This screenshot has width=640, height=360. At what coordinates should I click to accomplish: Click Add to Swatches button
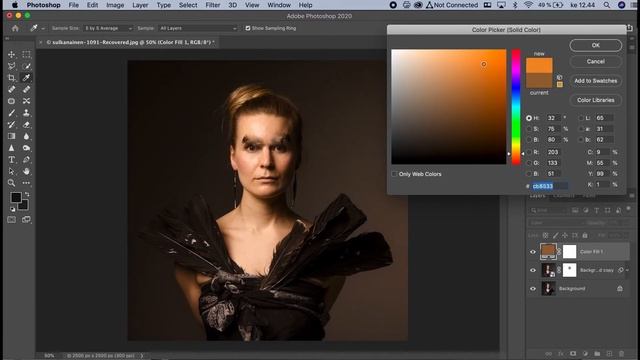pyautogui.click(x=596, y=81)
